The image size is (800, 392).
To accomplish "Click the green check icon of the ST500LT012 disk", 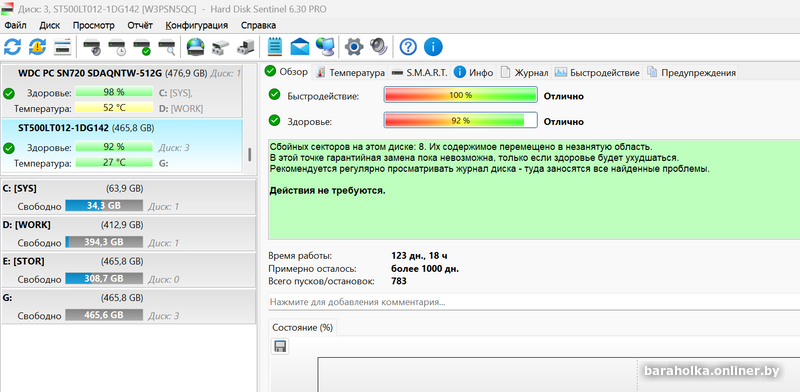I will (x=8, y=149).
